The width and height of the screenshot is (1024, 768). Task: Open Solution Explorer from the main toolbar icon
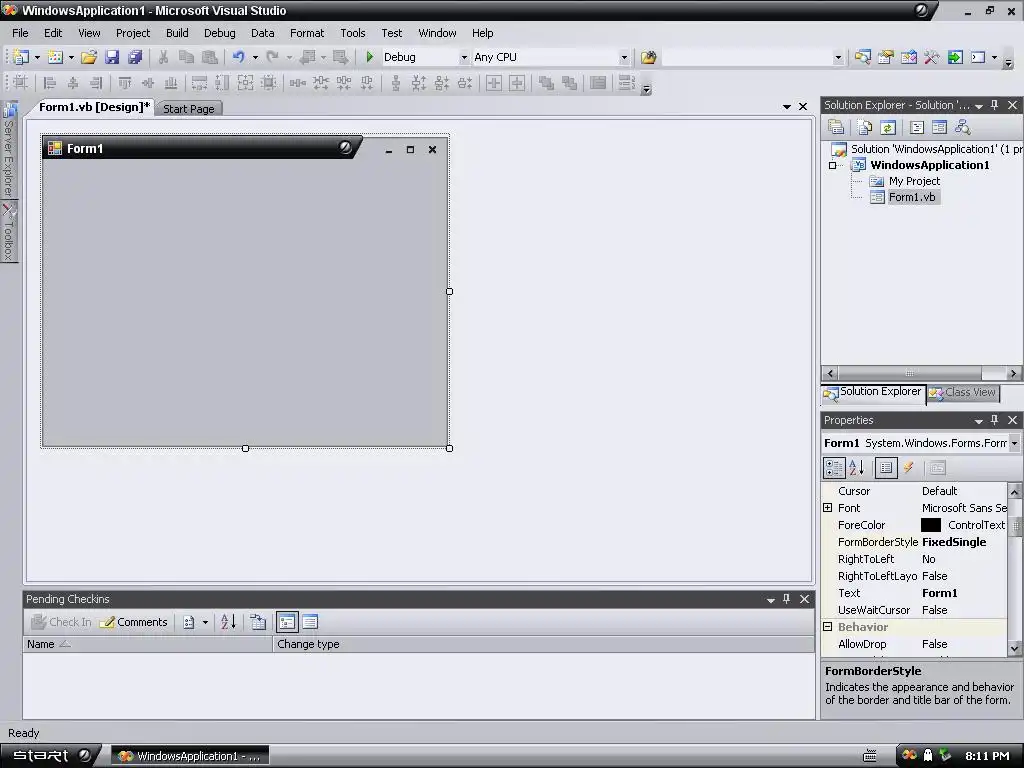(x=863, y=57)
